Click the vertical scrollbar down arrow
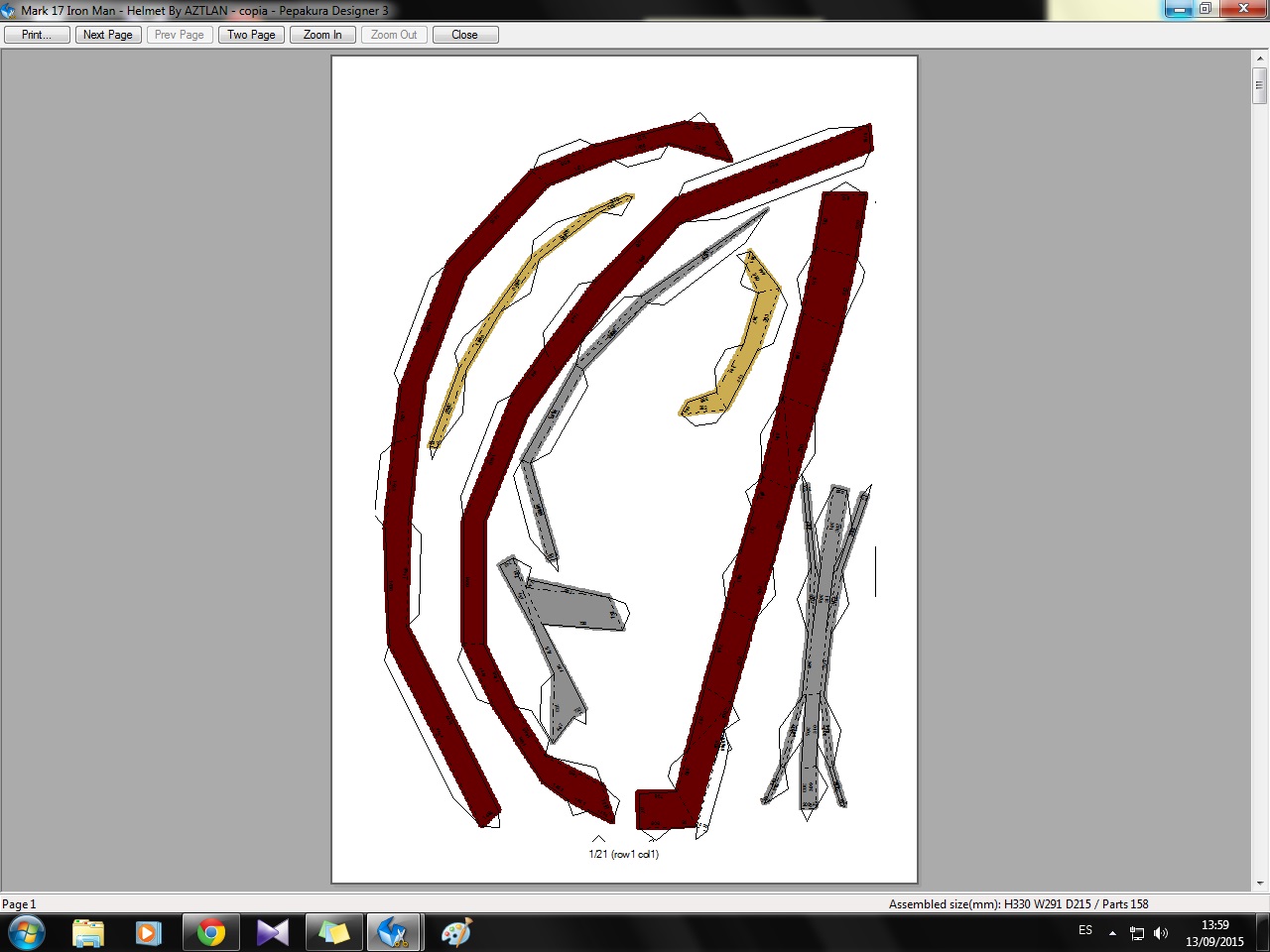The width and height of the screenshot is (1270, 952). (1260, 883)
